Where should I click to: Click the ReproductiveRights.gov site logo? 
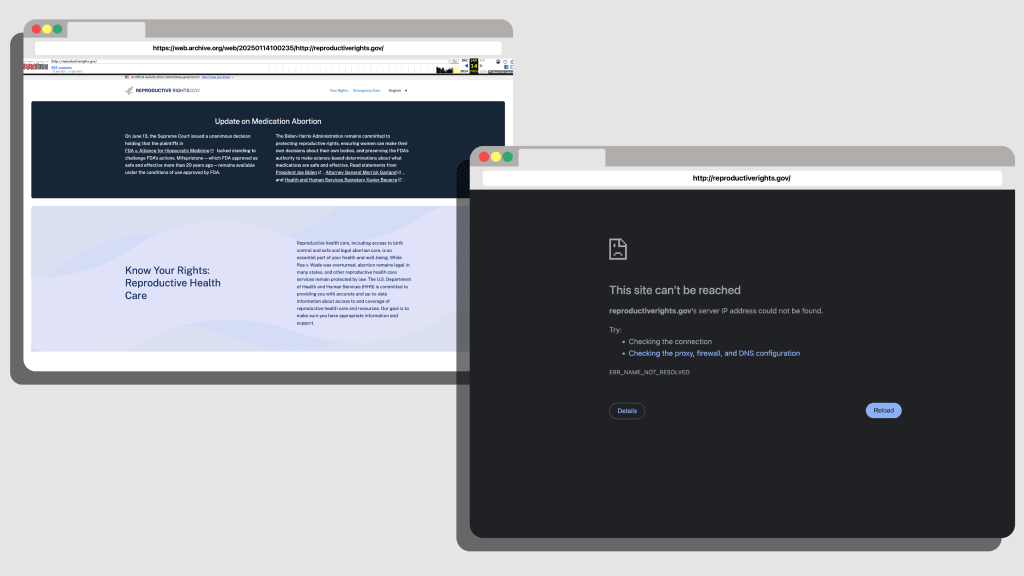(162, 90)
